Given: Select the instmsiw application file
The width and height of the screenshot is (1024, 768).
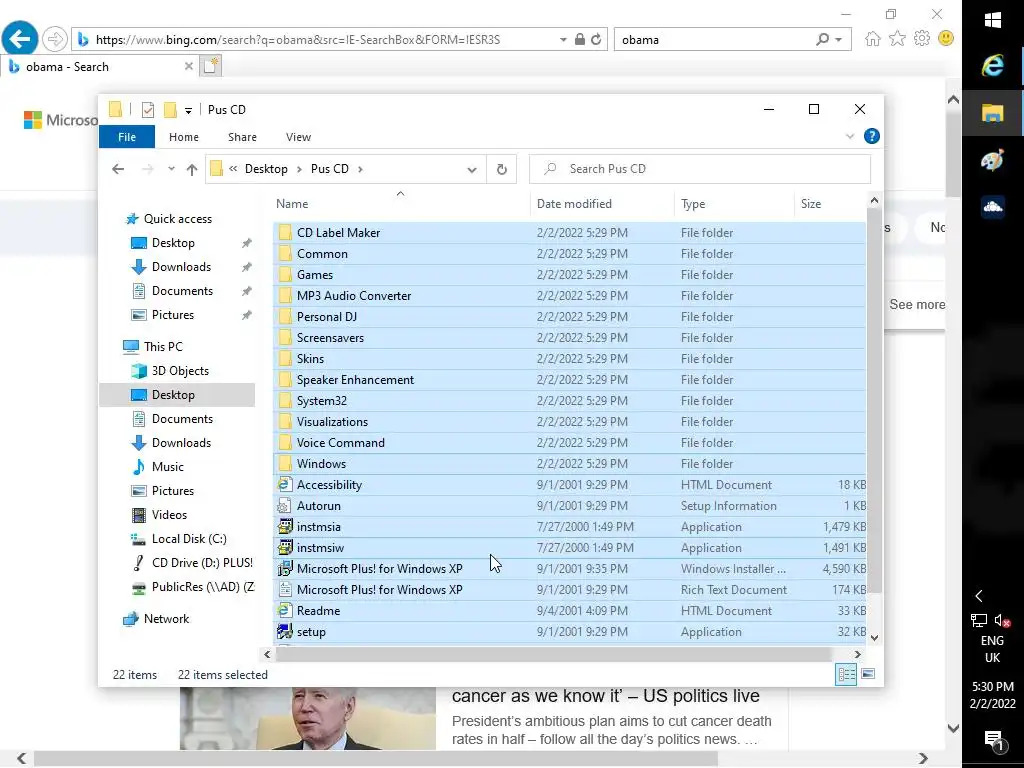Looking at the screenshot, I should pyautogui.click(x=320, y=548).
